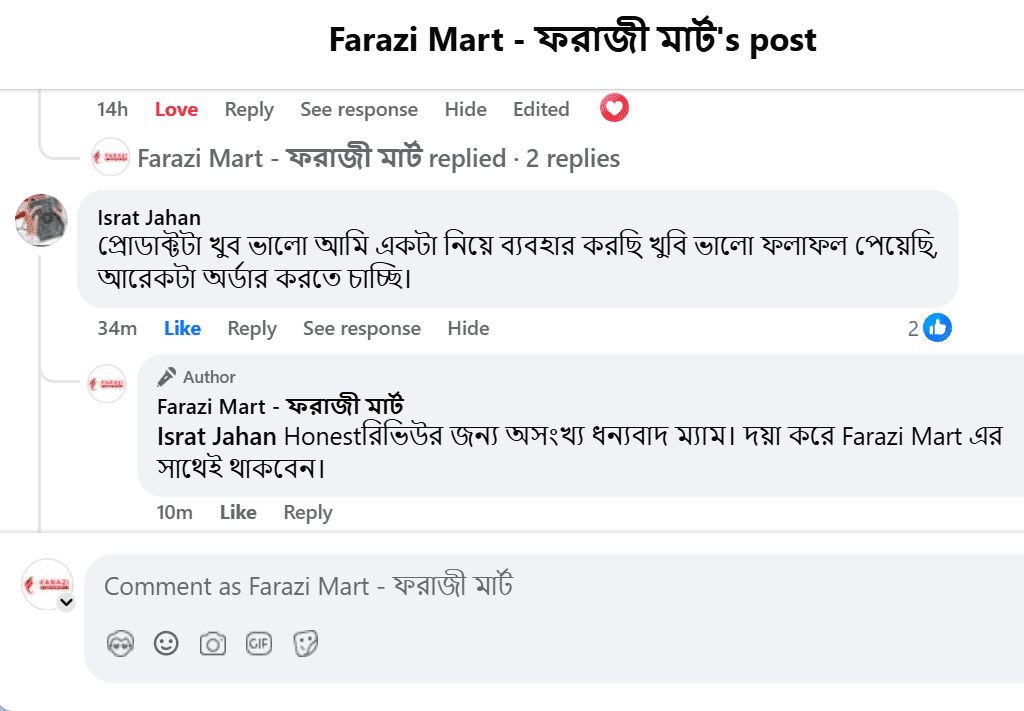Click Edited to view edit history

[x=541, y=109]
